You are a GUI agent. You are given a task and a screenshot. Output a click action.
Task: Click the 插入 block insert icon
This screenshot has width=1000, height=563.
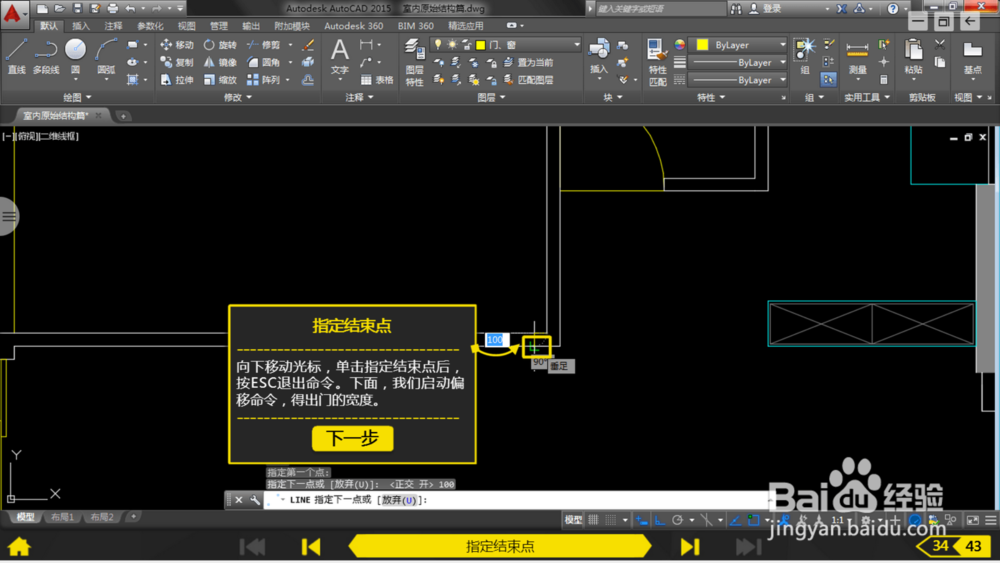pyautogui.click(x=598, y=56)
